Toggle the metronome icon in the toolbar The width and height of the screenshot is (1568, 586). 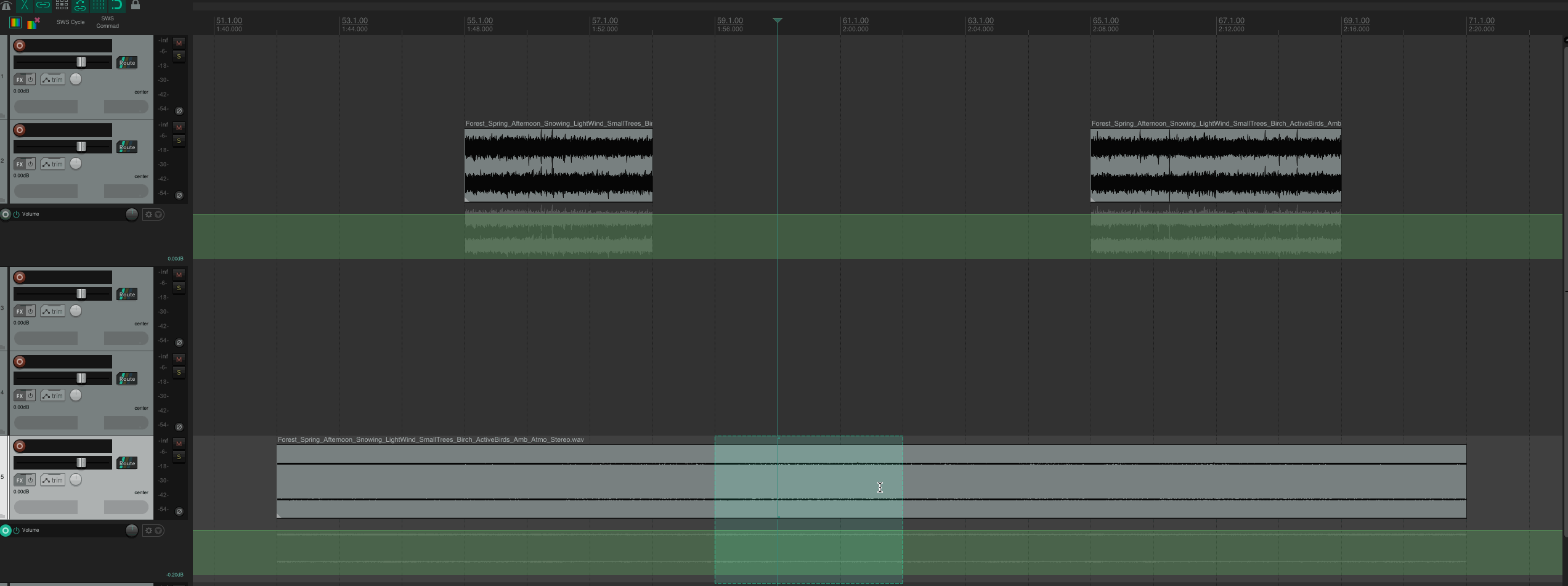(x=6, y=6)
